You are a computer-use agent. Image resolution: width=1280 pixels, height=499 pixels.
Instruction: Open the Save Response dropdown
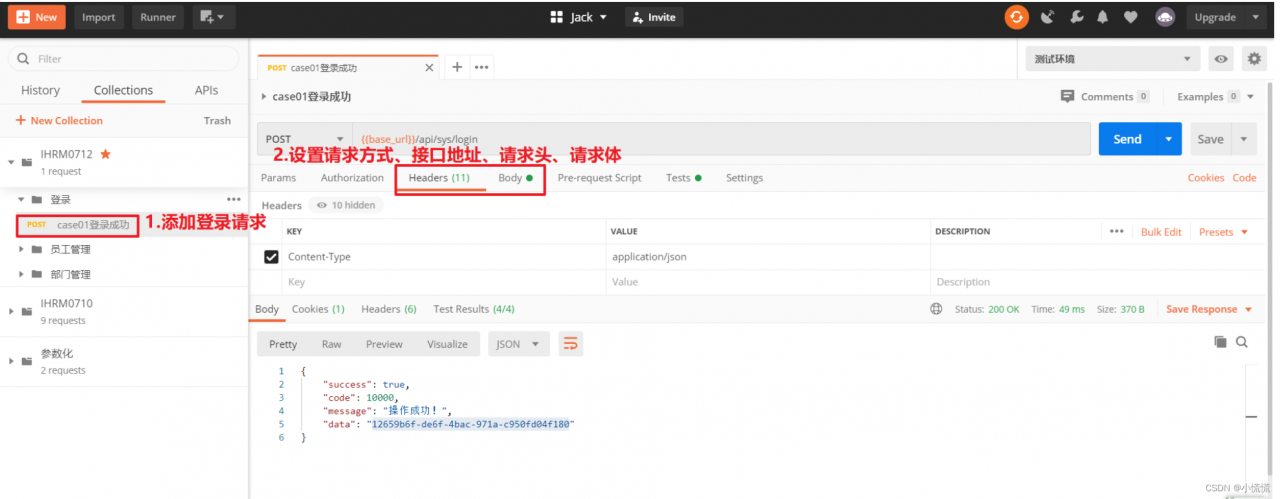click(1209, 309)
